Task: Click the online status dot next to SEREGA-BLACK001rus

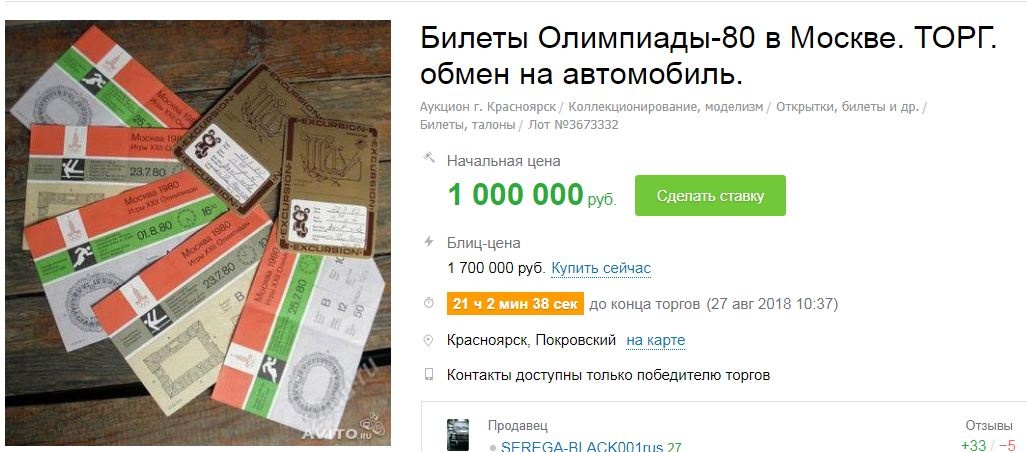Action: [493, 449]
